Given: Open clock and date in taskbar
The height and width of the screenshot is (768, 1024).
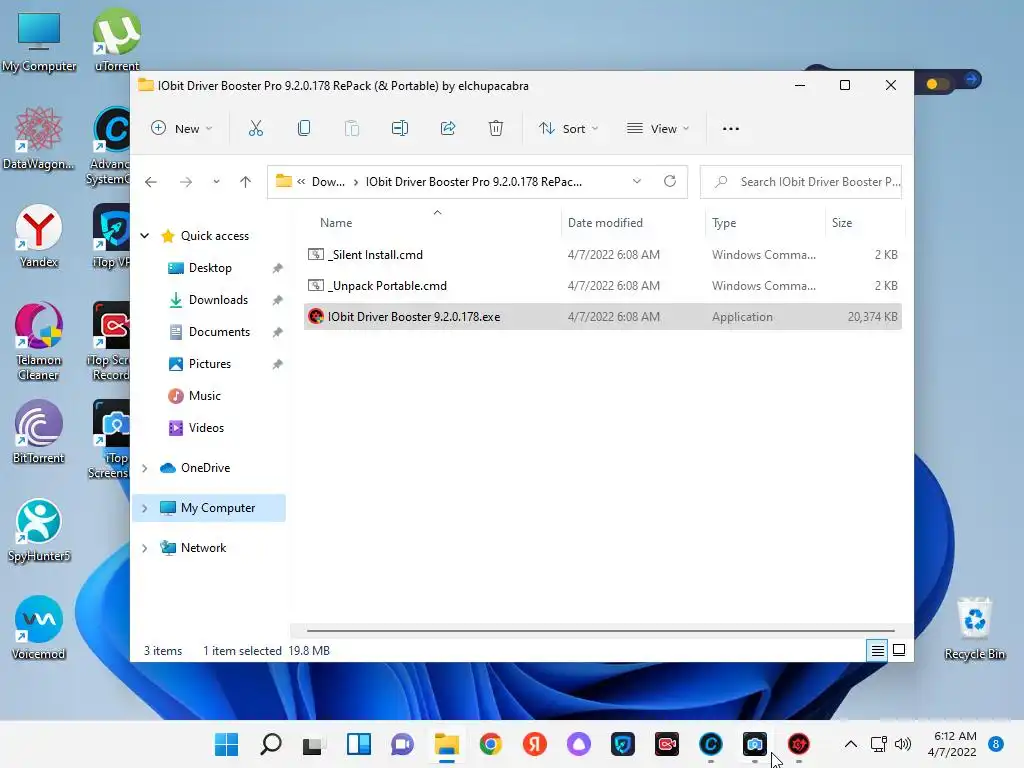Looking at the screenshot, I should (953, 744).
